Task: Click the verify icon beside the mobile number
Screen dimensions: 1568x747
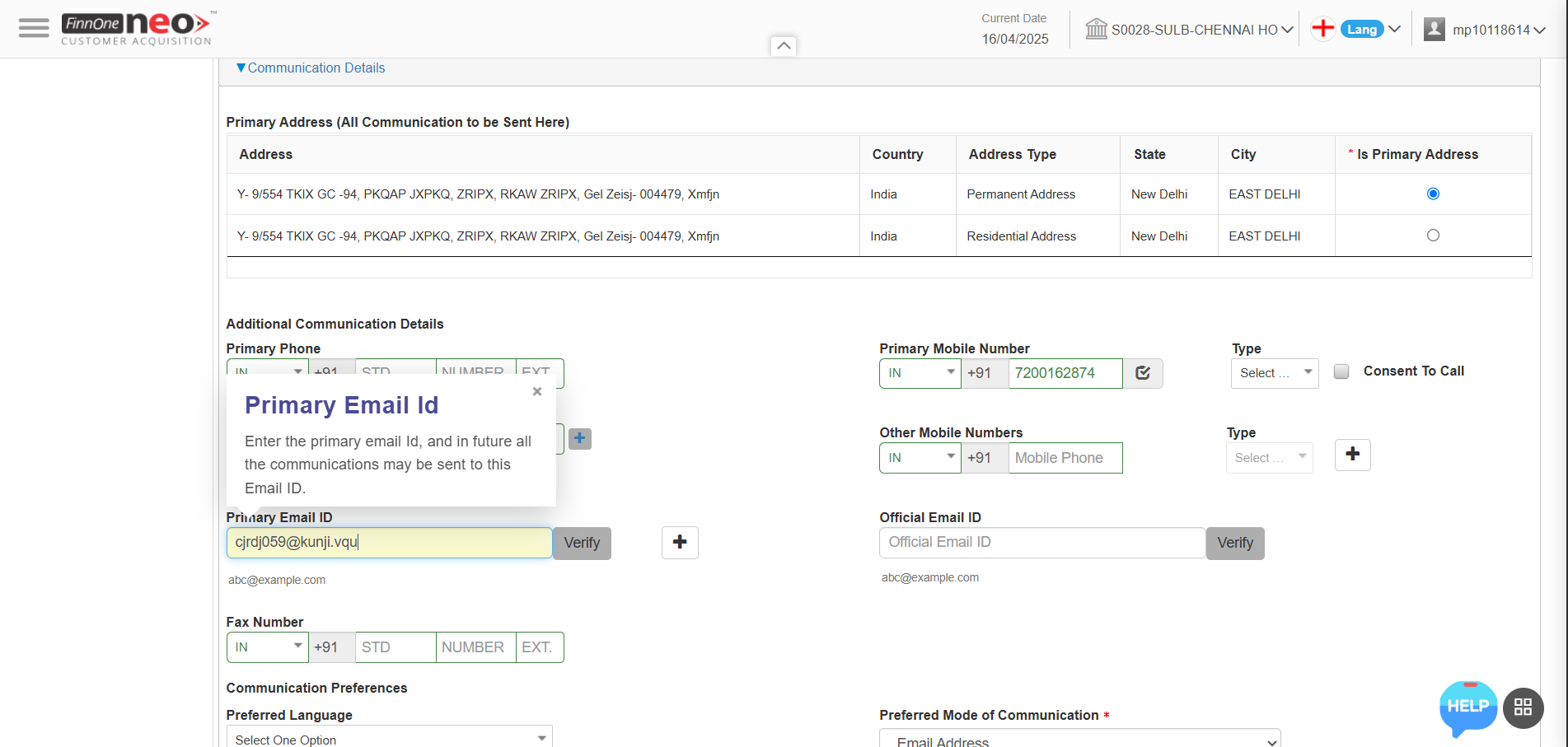Action: coord(1143,373)
